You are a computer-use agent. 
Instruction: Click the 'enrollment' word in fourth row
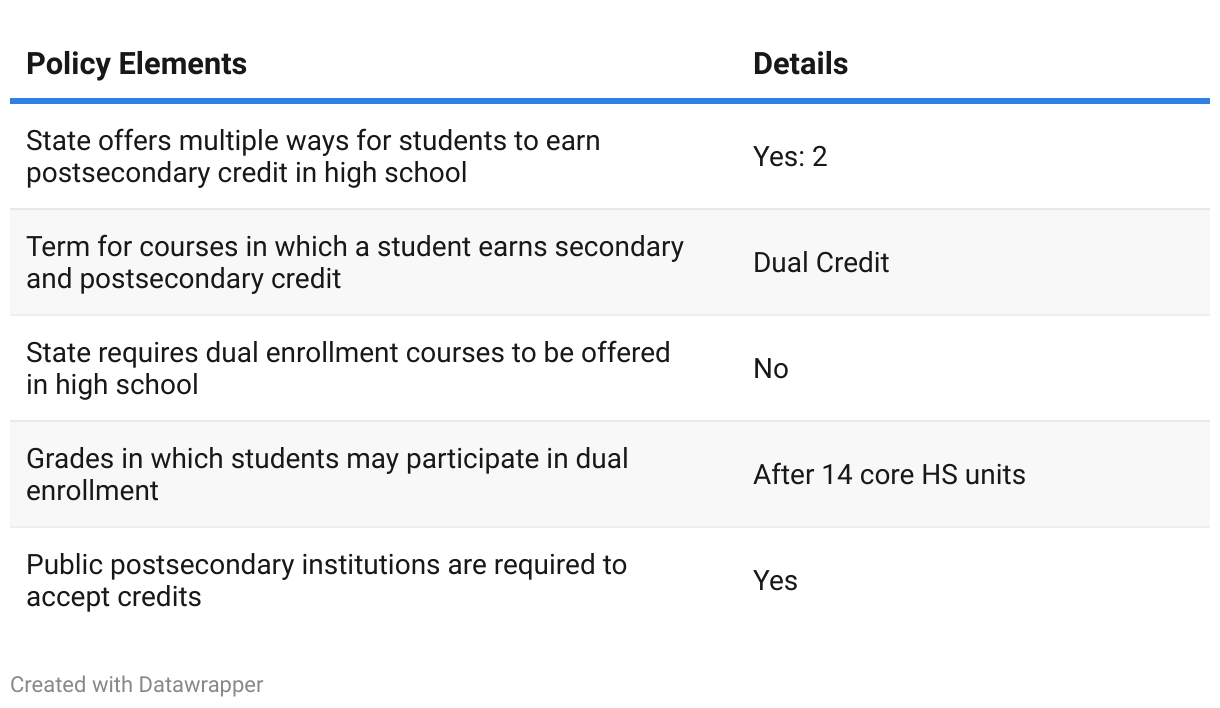(92, 491)
